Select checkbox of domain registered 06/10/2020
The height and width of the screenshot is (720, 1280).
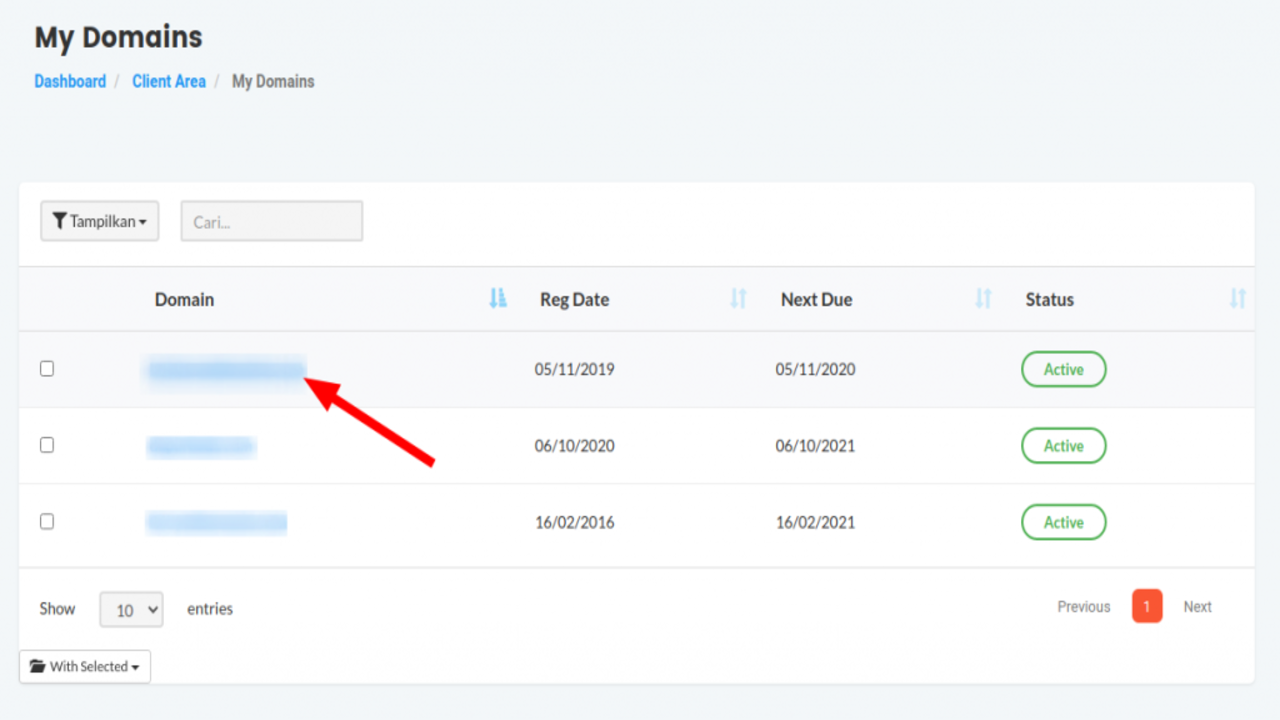47,445
